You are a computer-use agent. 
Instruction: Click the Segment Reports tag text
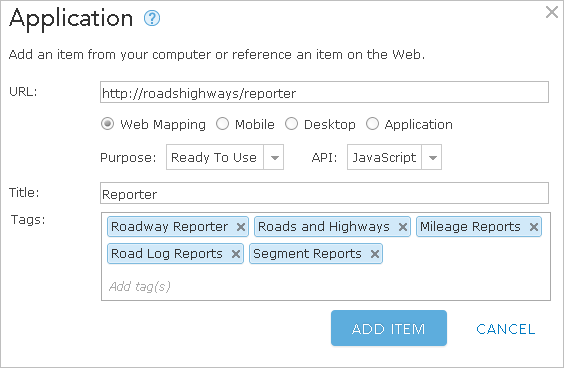(307, 254)
